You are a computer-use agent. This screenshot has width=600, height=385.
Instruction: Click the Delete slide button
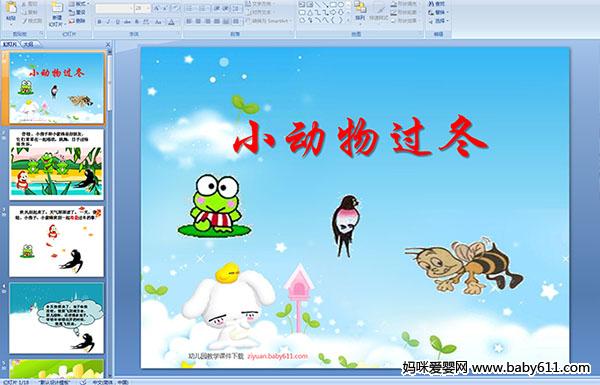77,21
